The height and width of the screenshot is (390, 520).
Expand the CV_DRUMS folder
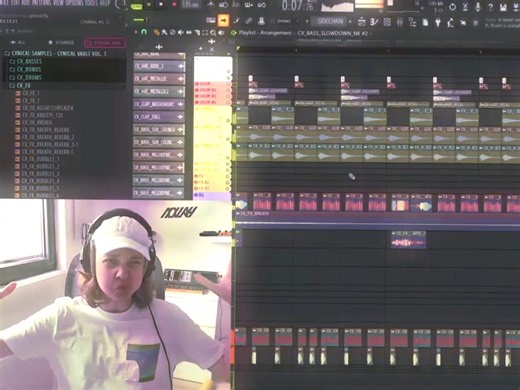(x=25, y=77)
